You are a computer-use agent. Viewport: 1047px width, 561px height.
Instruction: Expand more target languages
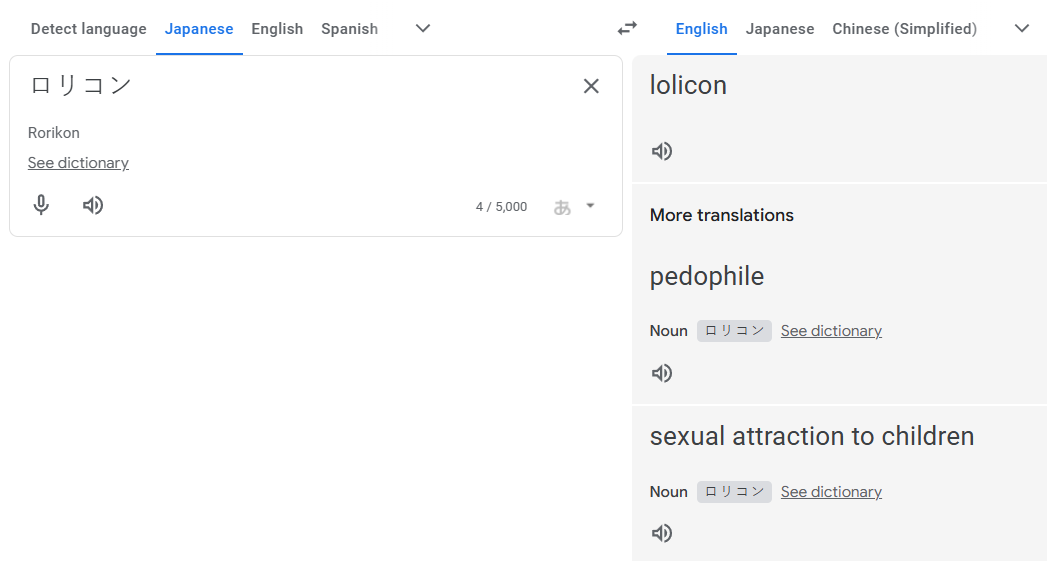(1022, 29)
